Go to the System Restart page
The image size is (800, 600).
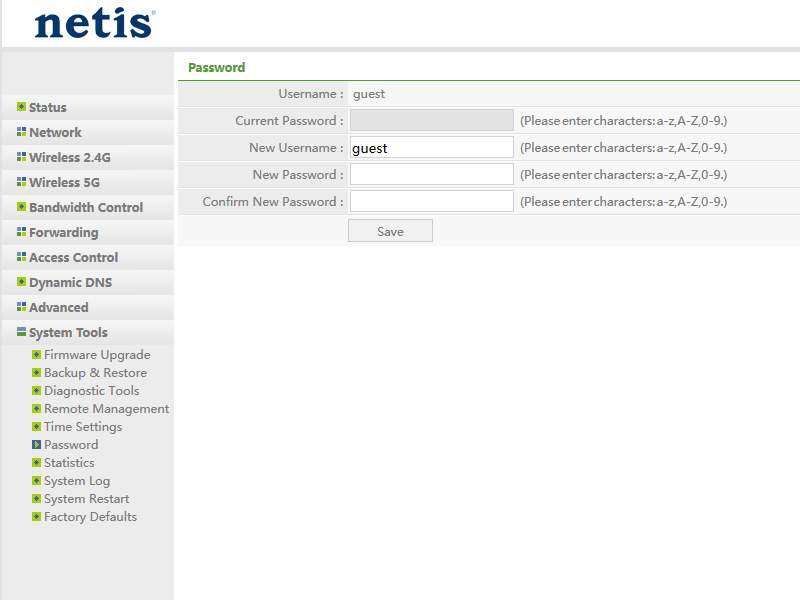86,499
